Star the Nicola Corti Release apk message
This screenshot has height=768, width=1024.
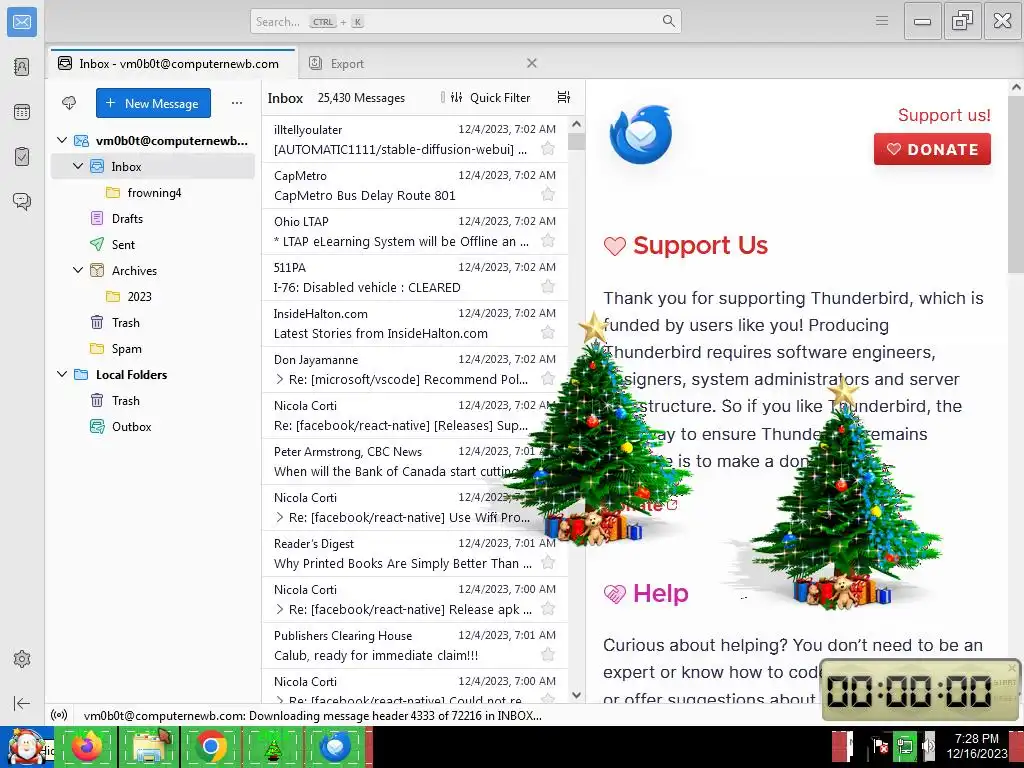point(548,609)
